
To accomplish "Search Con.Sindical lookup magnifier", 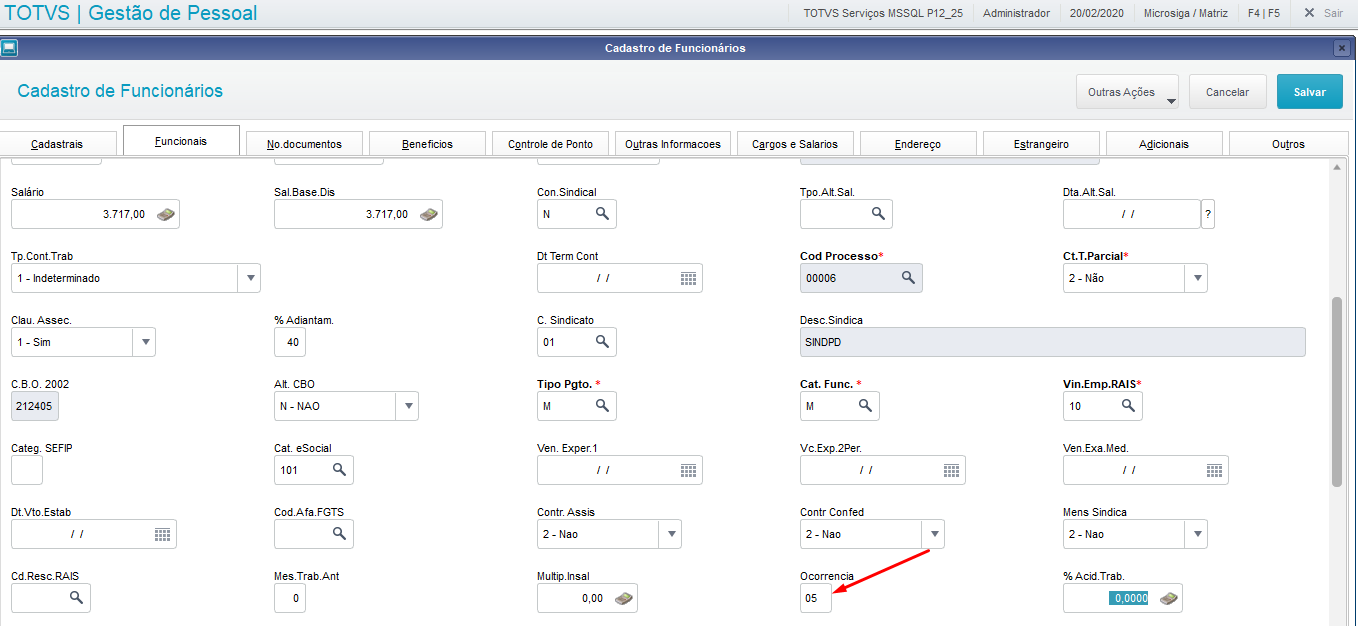I will click(x=602, y=214).
